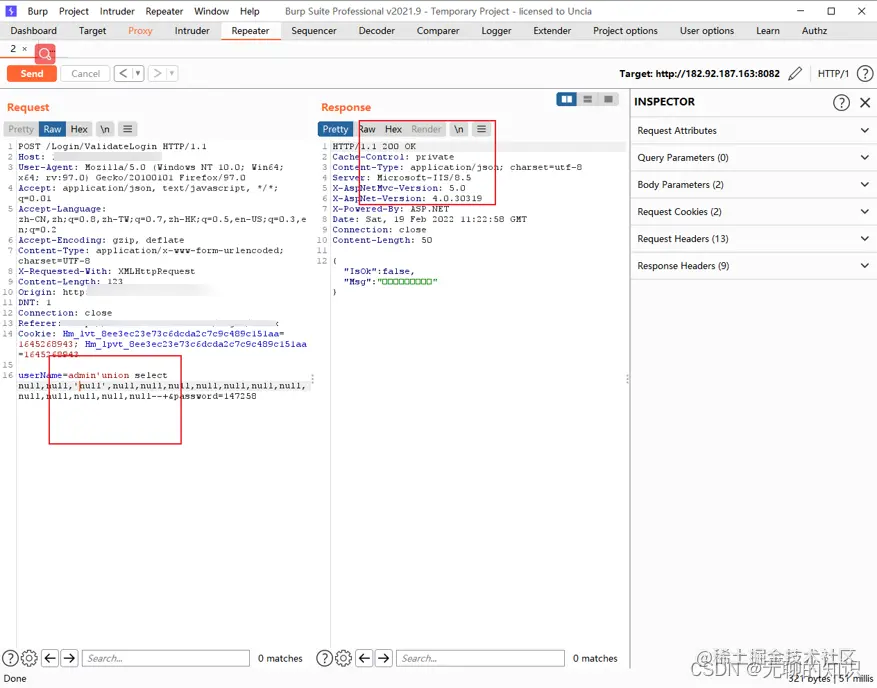Open the request search help icon
Screen dimensions: 877x688
[x=10, y=658]
